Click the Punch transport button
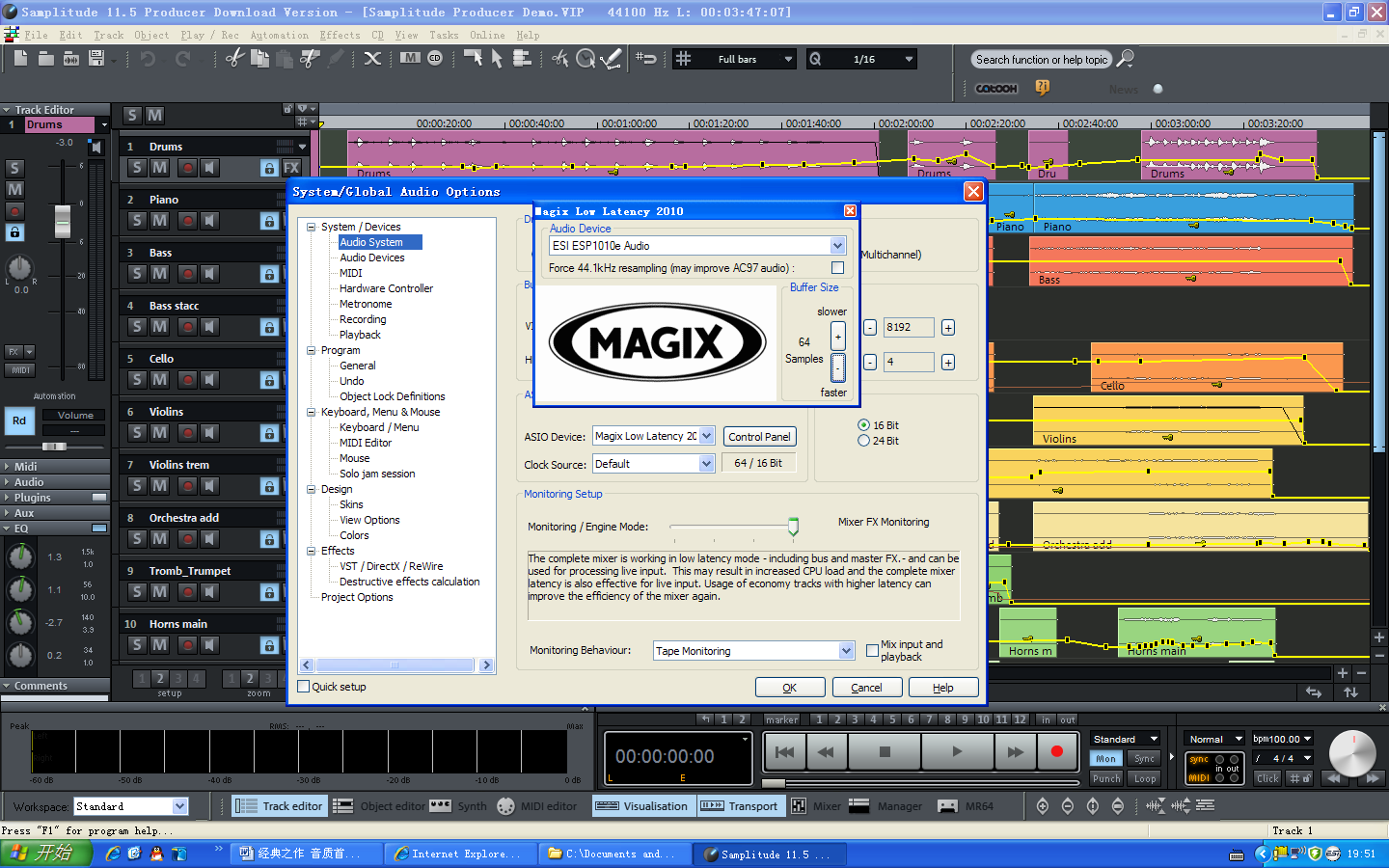1389x868 pixels. tap(1106, 778)
